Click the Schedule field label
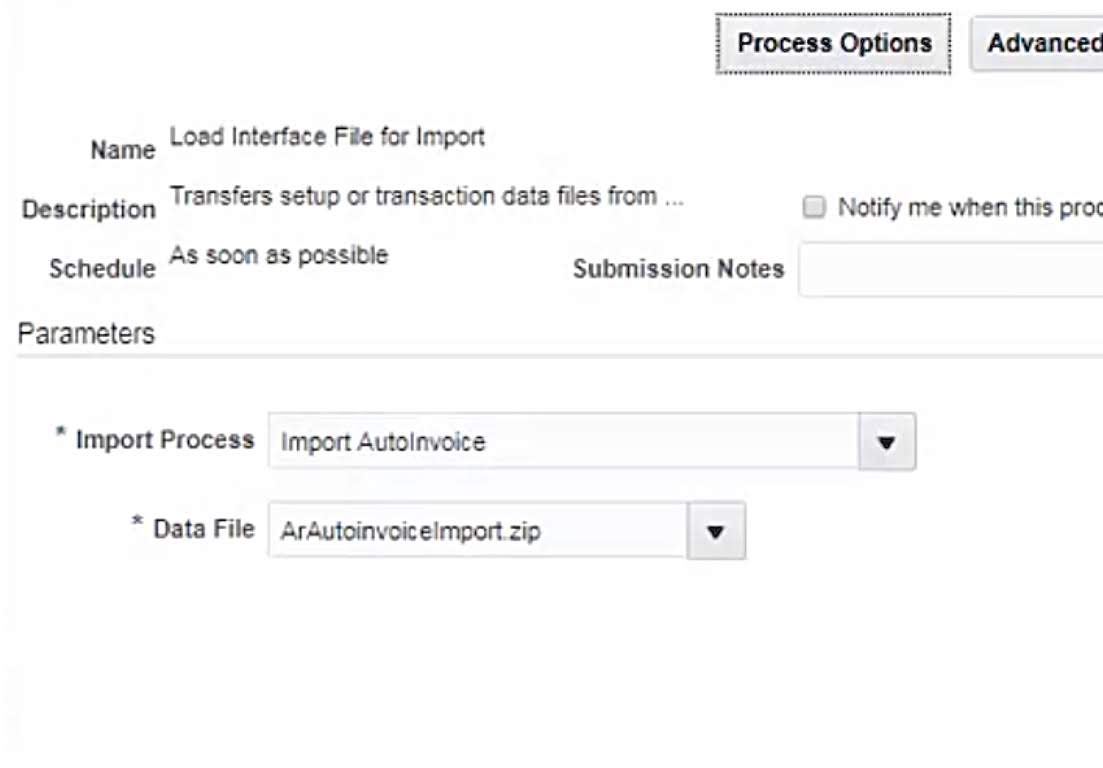This screenshot has height=768, width=1103. (102, 269)
